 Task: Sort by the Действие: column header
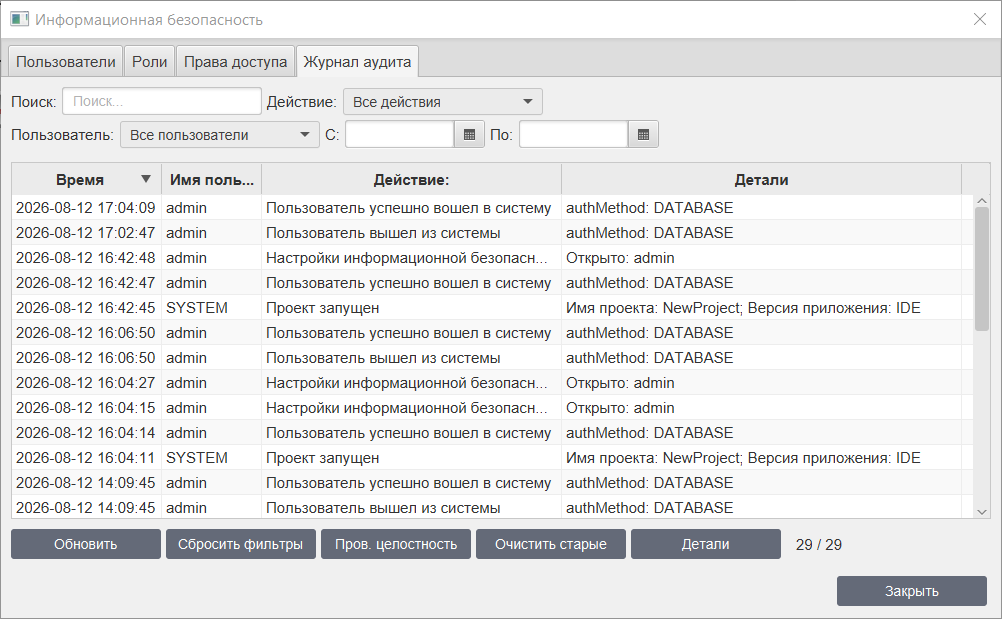412,180
